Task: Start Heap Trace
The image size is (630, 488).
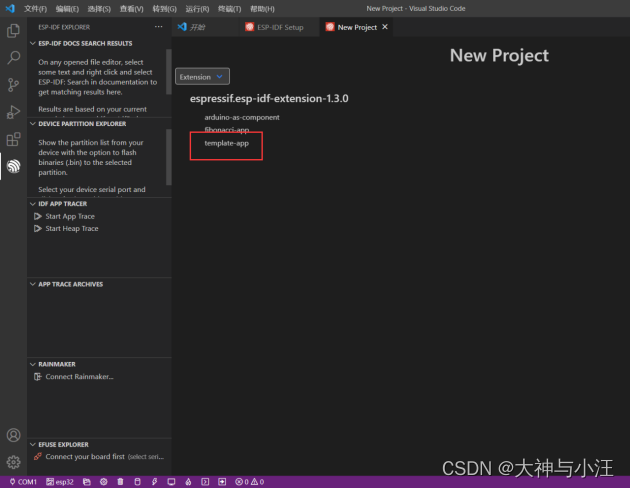Action: coord(72,229)
